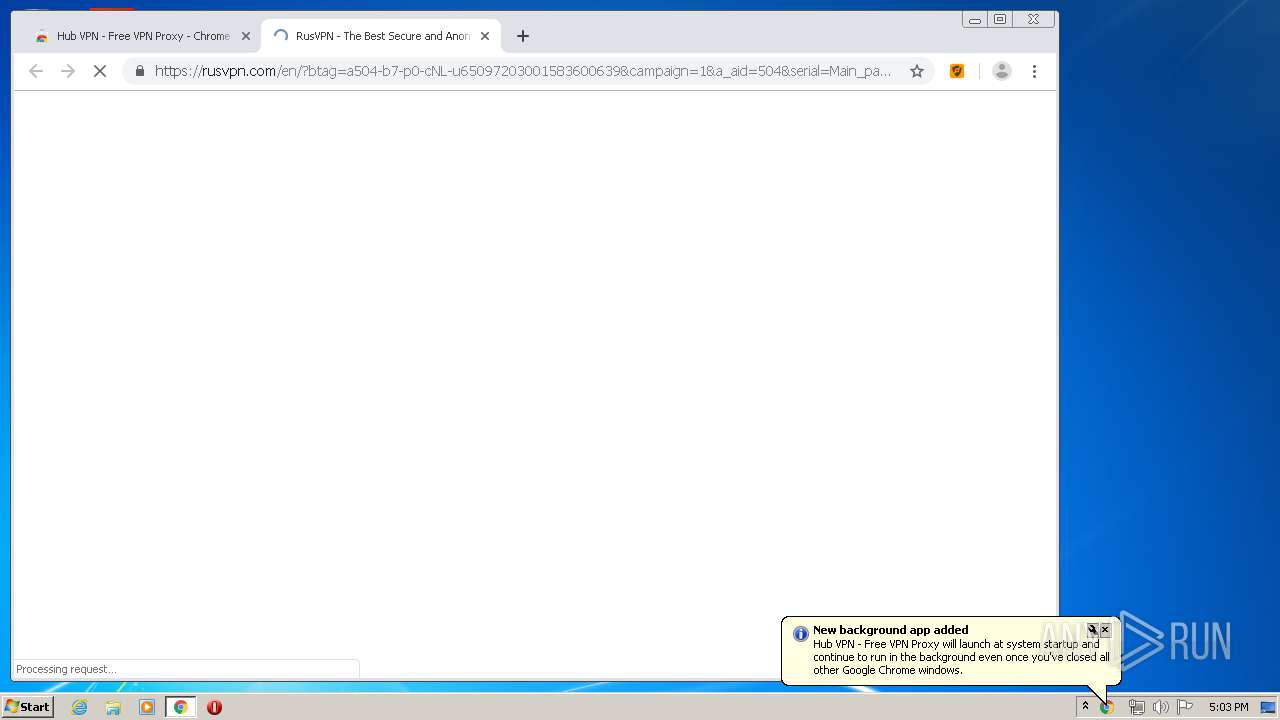
Task: Open Action Center flag icon
Action: coord(1185,707)
